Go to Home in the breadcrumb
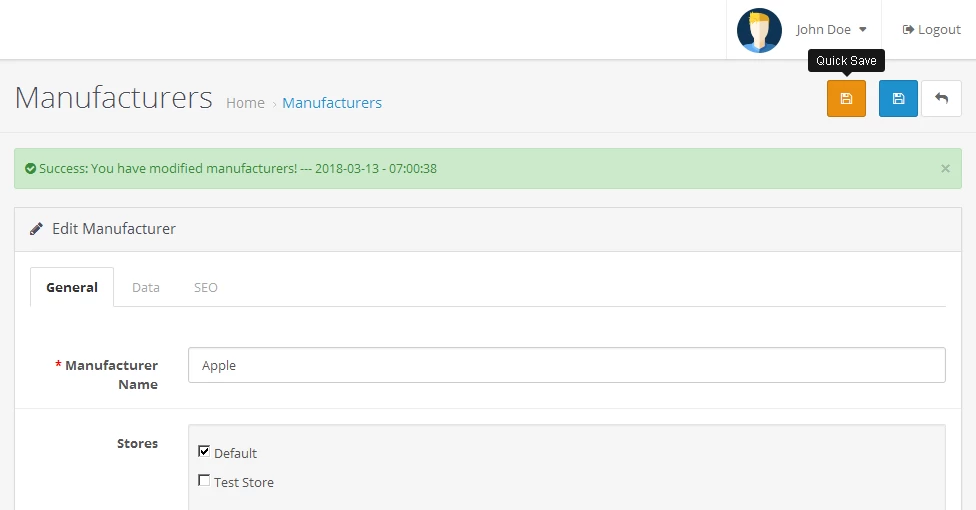Screen dimensions: 976x510 (x=245, y=103)
